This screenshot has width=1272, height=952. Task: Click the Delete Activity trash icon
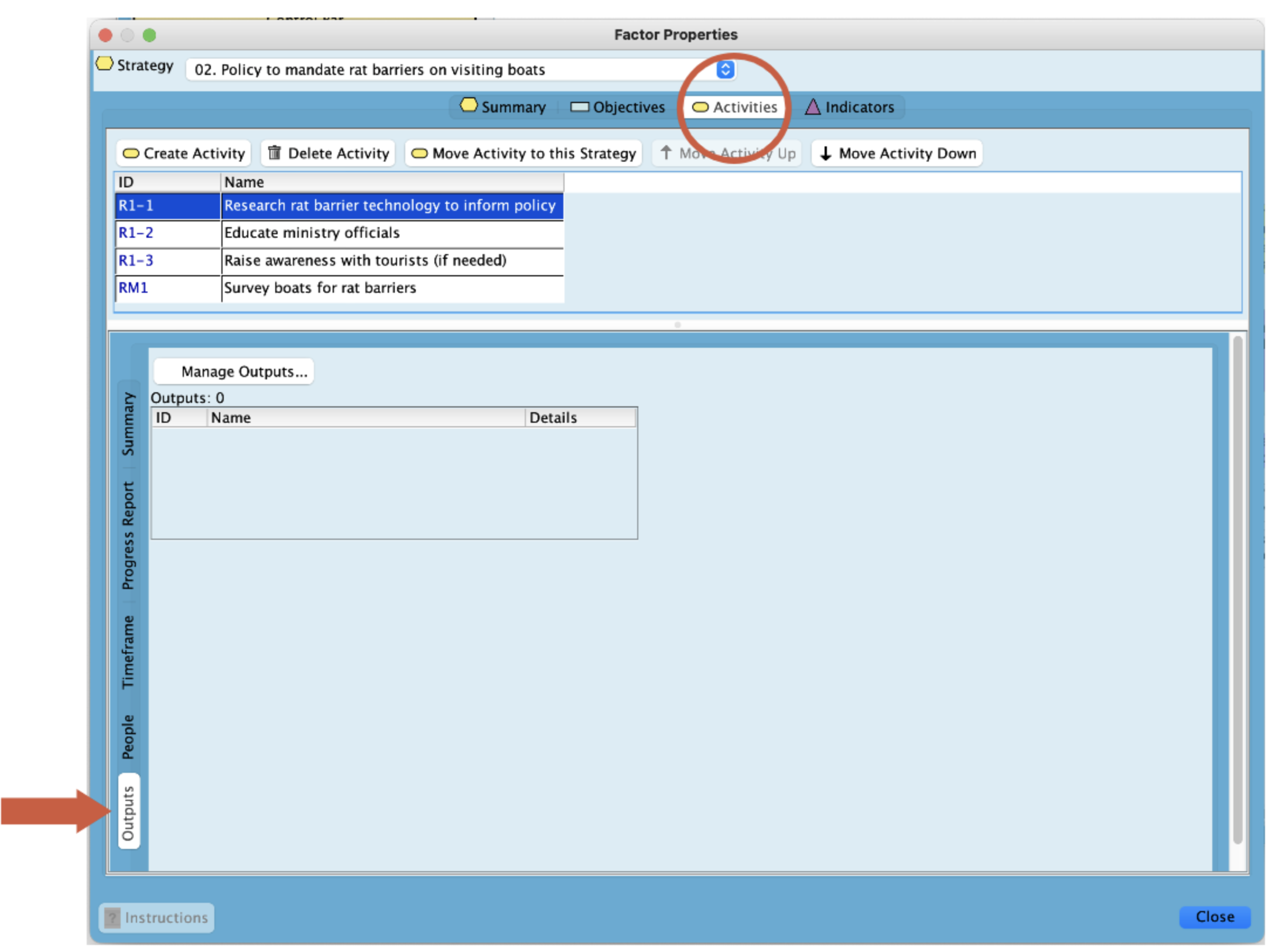coord(274,153)
